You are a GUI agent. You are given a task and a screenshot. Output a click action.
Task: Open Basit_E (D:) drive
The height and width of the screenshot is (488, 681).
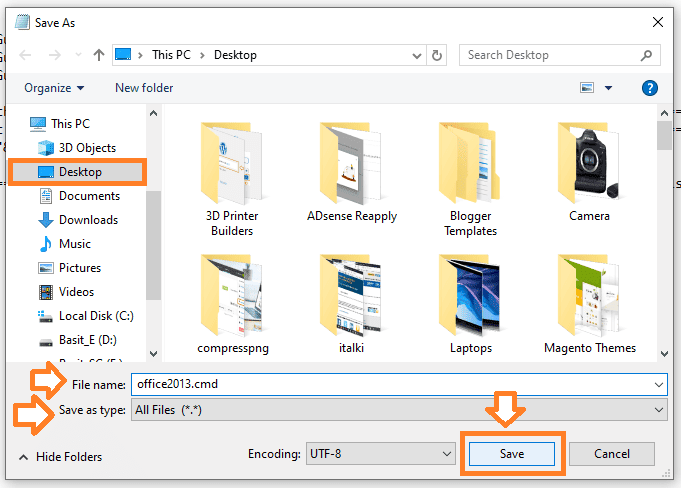[x=88, y=340]
